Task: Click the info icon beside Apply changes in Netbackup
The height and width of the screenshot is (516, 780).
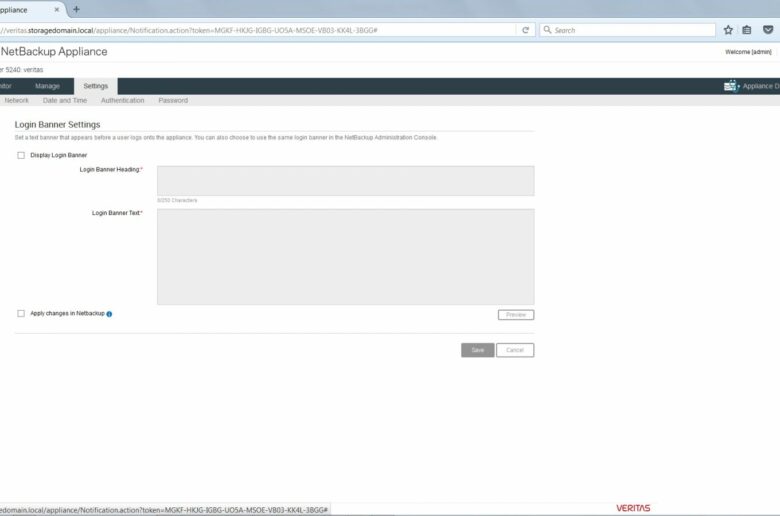Action: pyautogui.click(x=109, y=314)
